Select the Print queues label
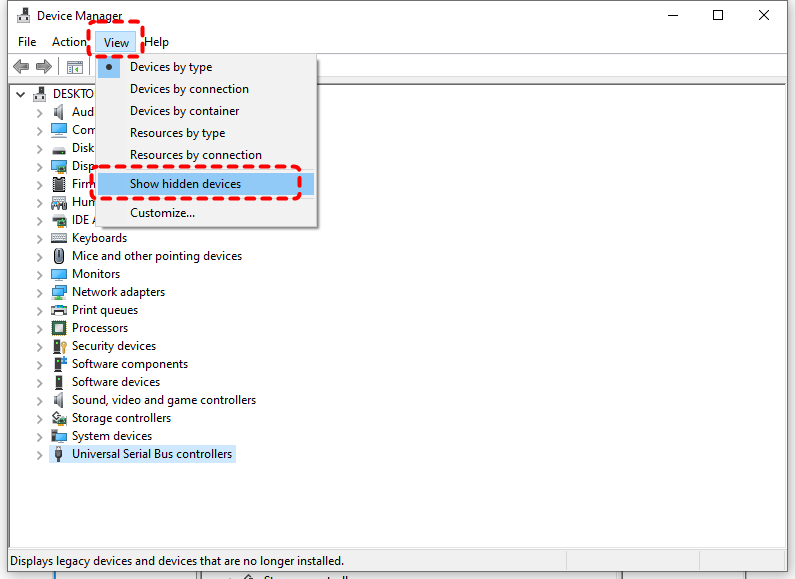The image size is (795, 579). point(105,310)
